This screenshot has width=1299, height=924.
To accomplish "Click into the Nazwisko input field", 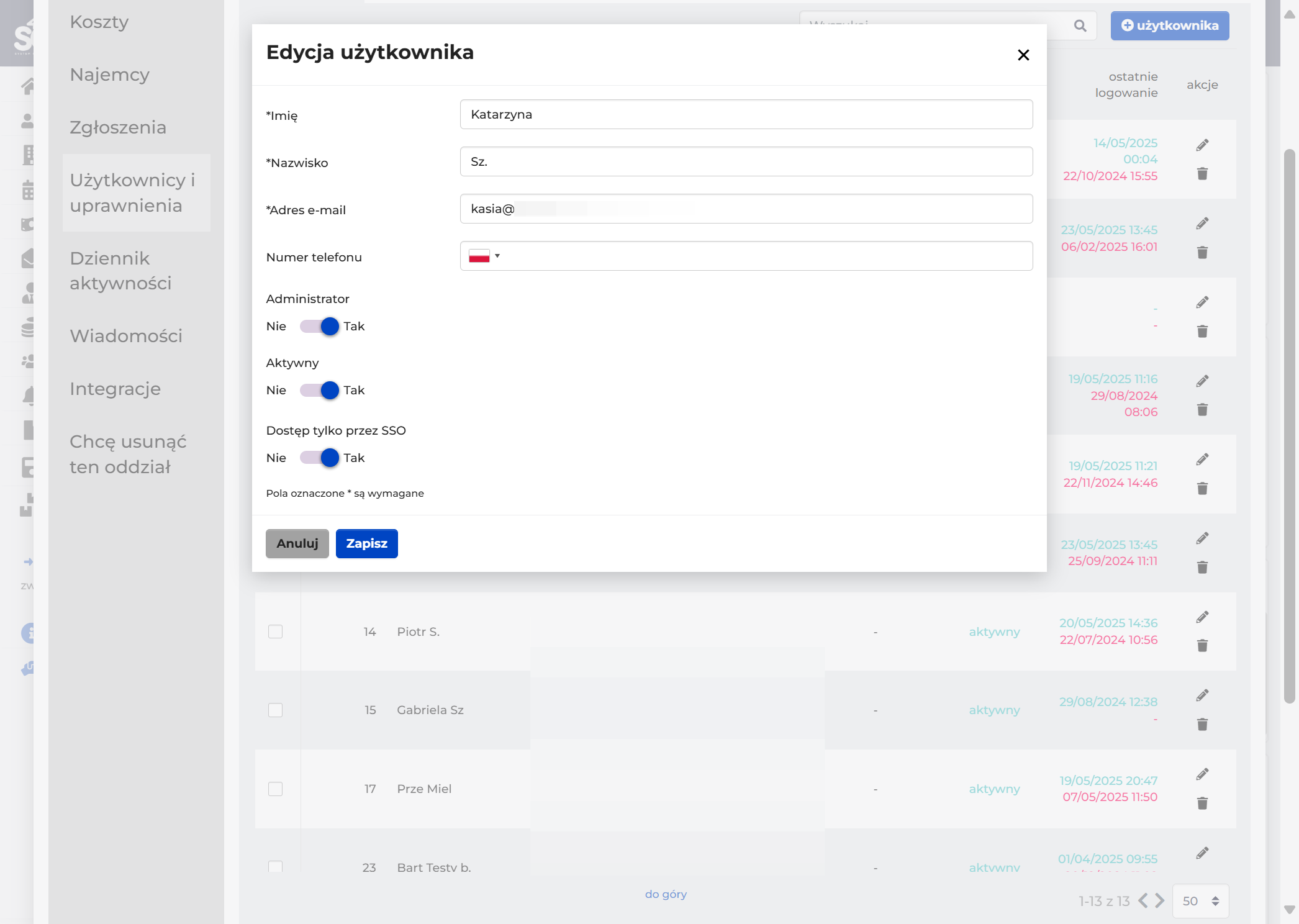I will pos(746,161).
